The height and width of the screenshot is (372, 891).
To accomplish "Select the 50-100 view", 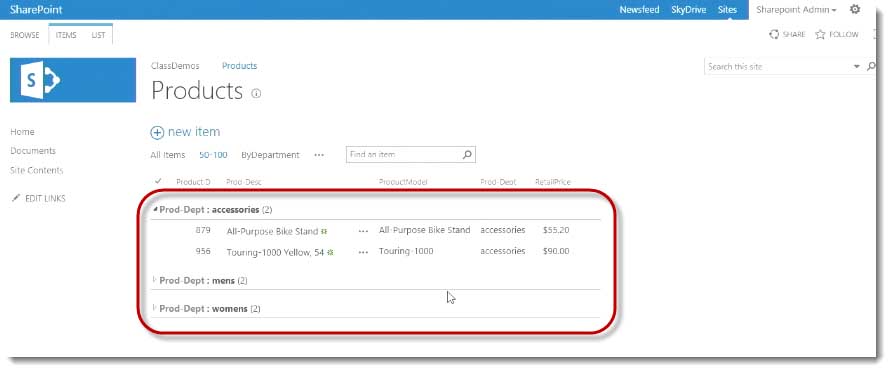I will point(213,155).
